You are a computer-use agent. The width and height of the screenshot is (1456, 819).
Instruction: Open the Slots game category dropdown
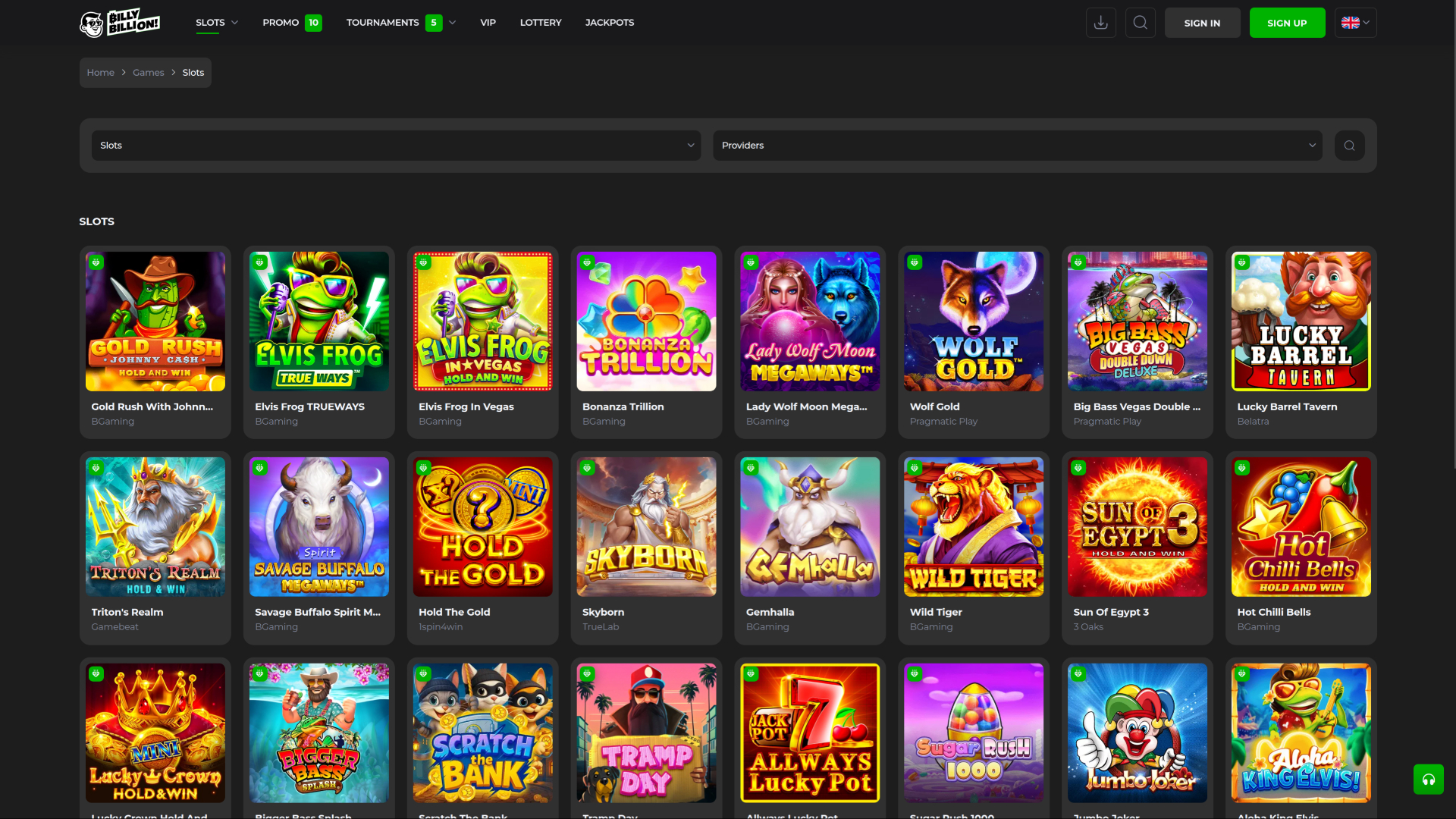(x=395, y=145)
